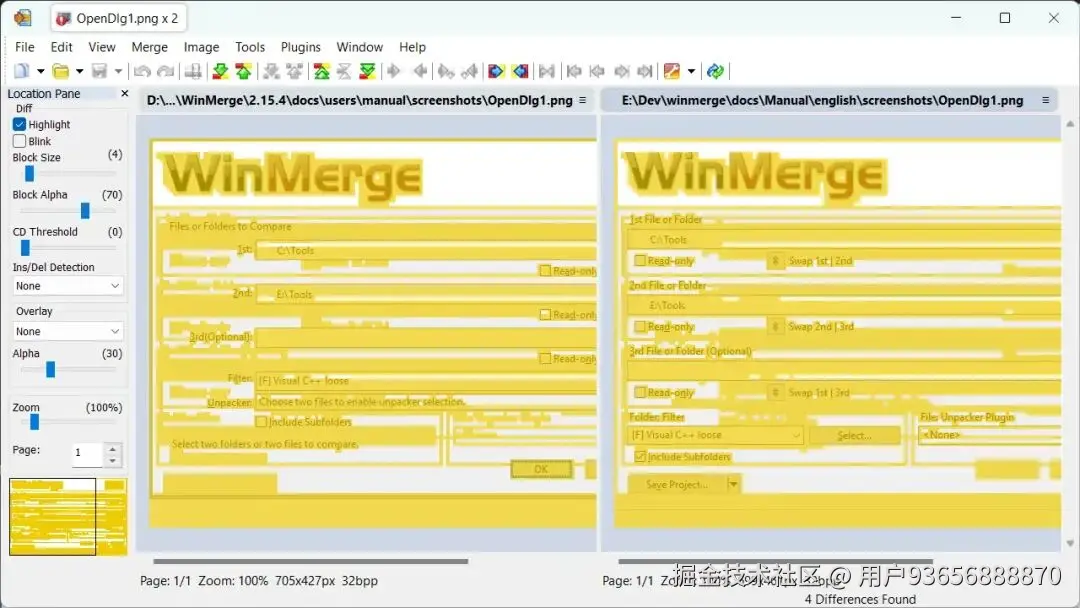Select the OpenDlg1.png x 2 tab
Viewport: 1080px width, 608px height.
click(118, 19)
